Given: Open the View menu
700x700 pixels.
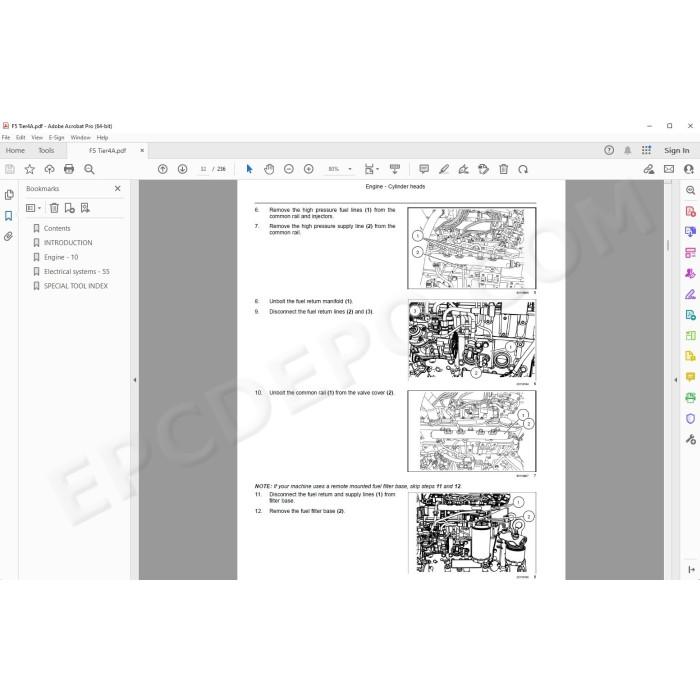Looking at the screenshot, I should pyautogui.click(x=37, y=138).
